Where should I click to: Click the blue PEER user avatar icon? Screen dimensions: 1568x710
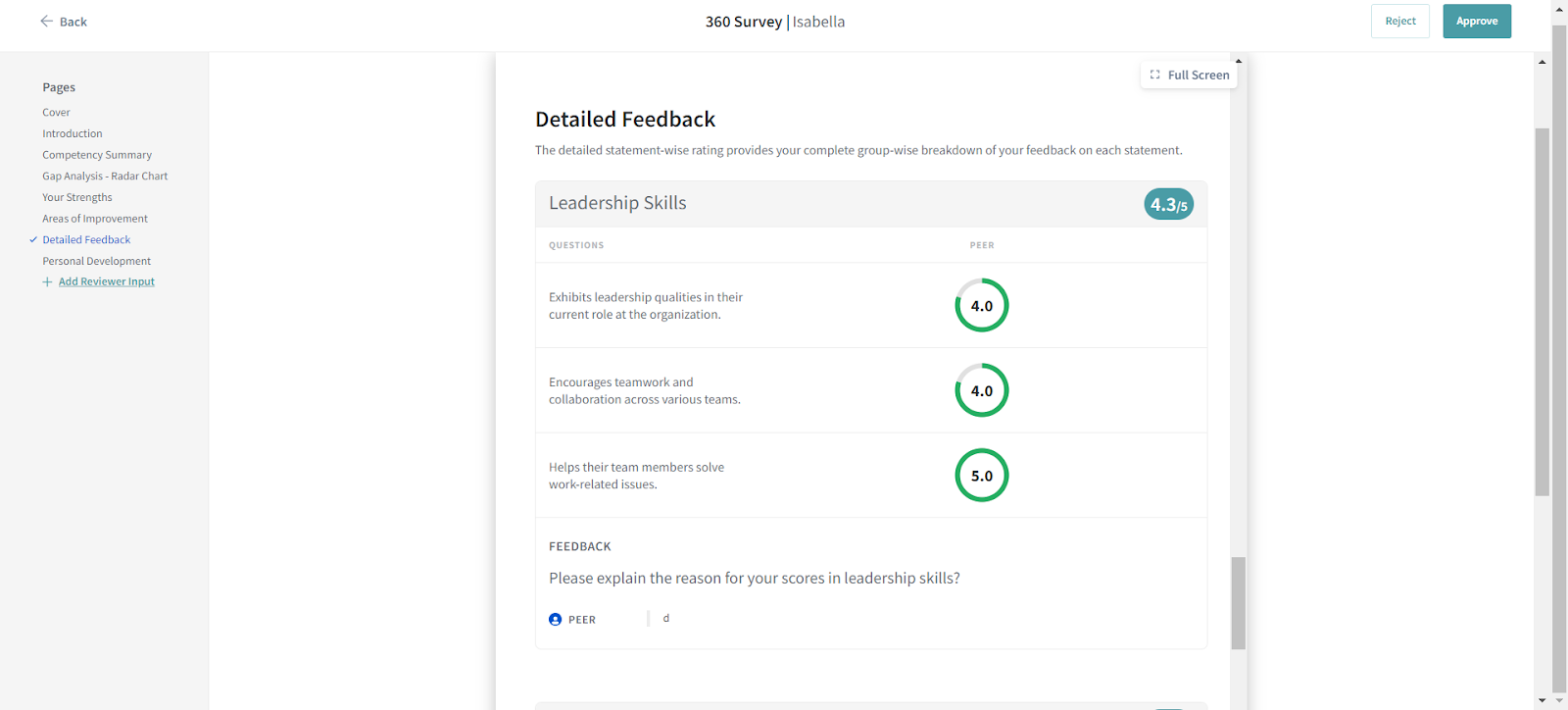(555, 620)
